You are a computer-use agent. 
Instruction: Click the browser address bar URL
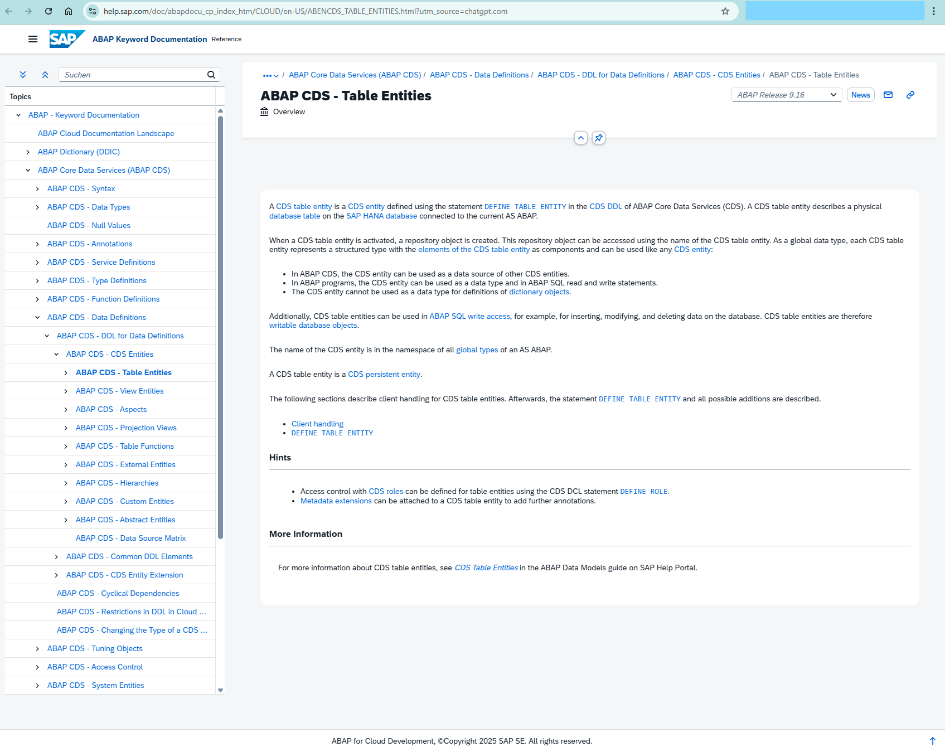tap(305, 11)
